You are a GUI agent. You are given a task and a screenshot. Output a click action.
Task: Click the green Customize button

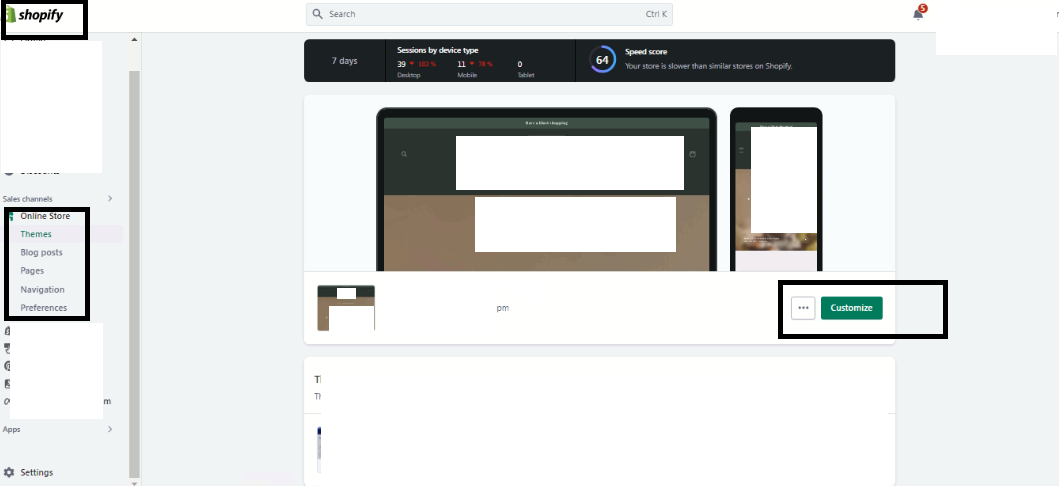[x=851, y=308]
